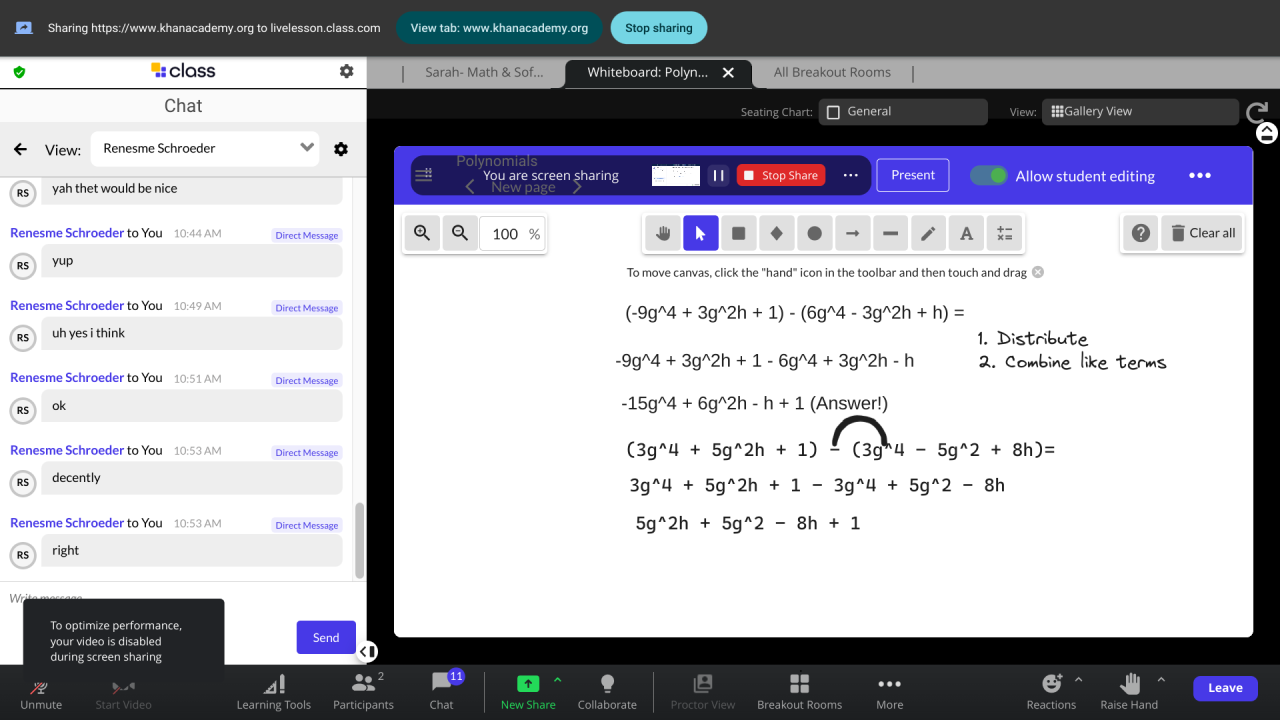
Task: Dismiss the move canvas hint
Action: [x=1038, y=272]
